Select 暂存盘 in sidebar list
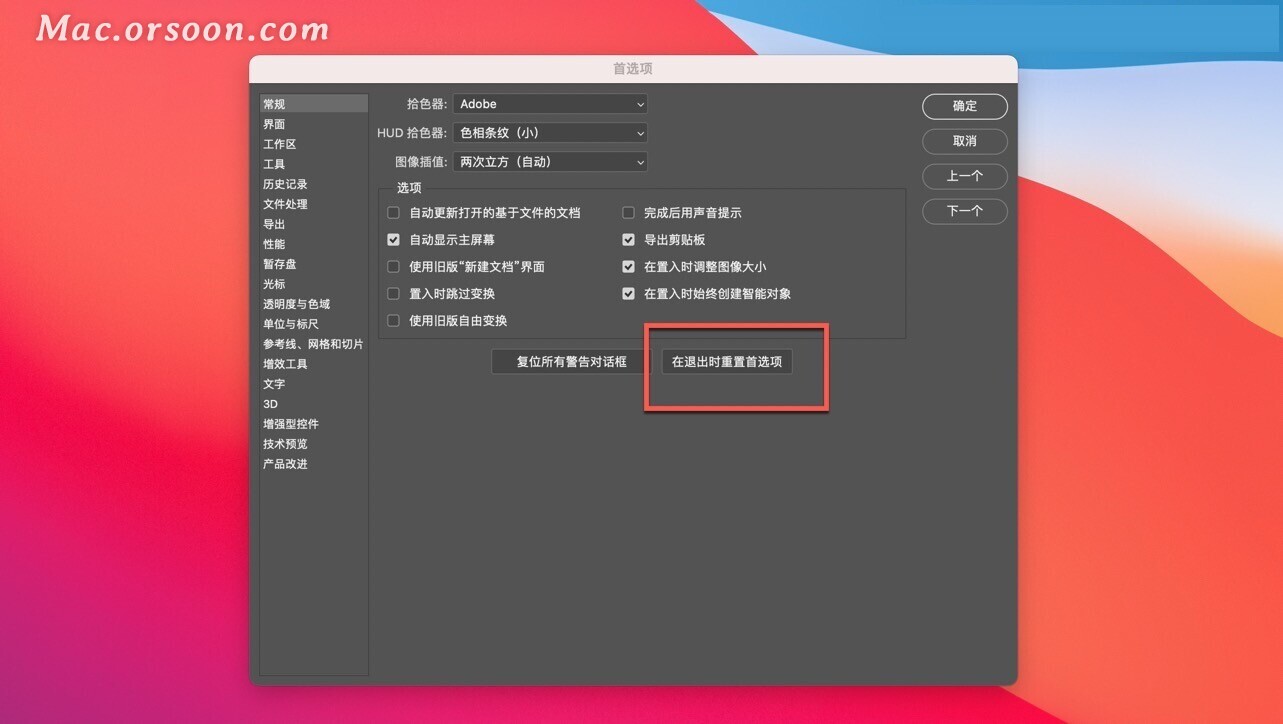The height and width of the screenshot is (724, 1283). coord(314,264)
